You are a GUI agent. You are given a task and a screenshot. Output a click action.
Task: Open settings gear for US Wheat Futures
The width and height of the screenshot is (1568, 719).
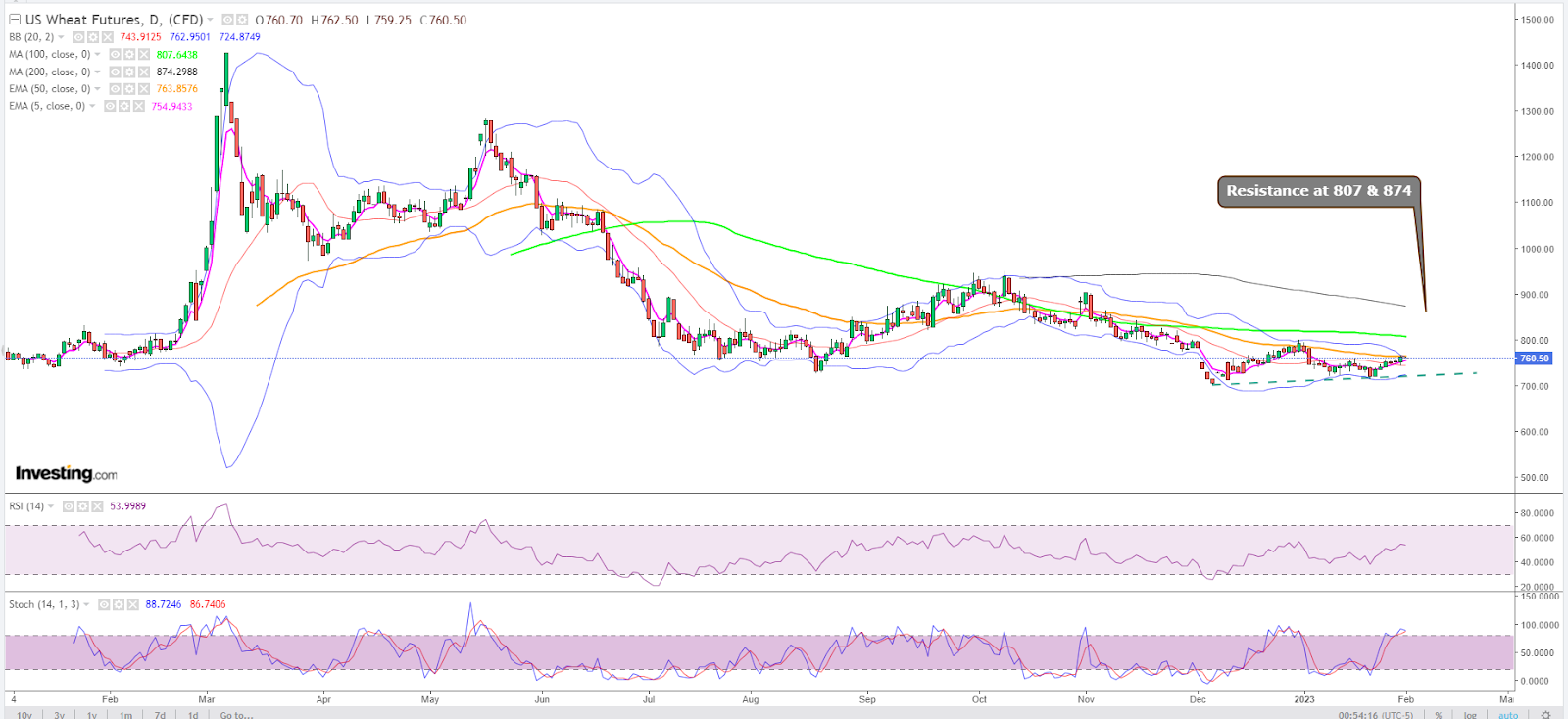242,20
